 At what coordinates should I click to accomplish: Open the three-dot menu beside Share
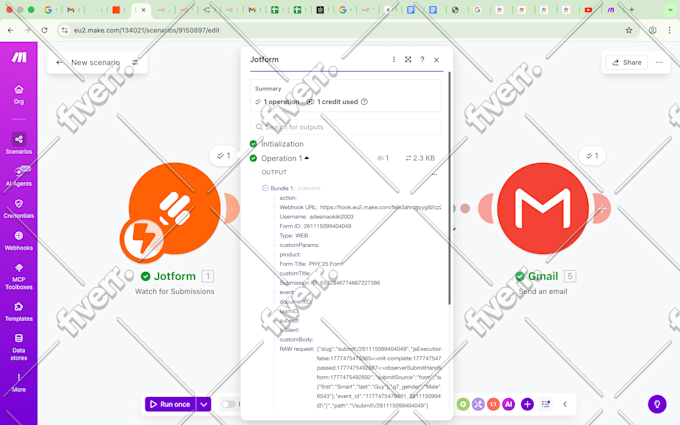click(x=659, y=62)
